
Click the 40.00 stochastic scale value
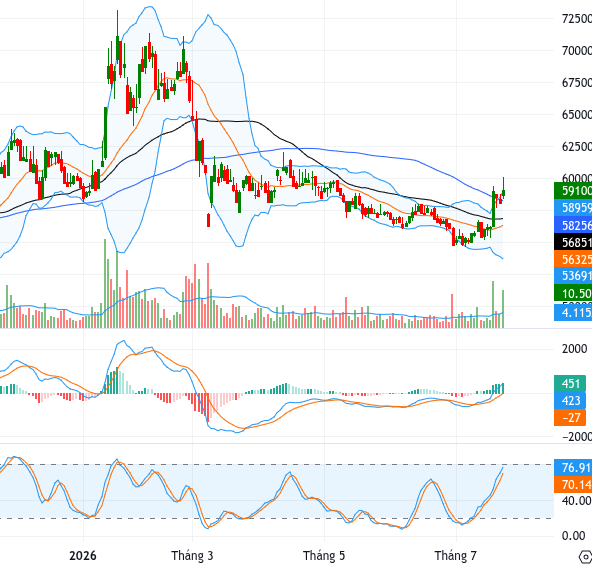577,501
